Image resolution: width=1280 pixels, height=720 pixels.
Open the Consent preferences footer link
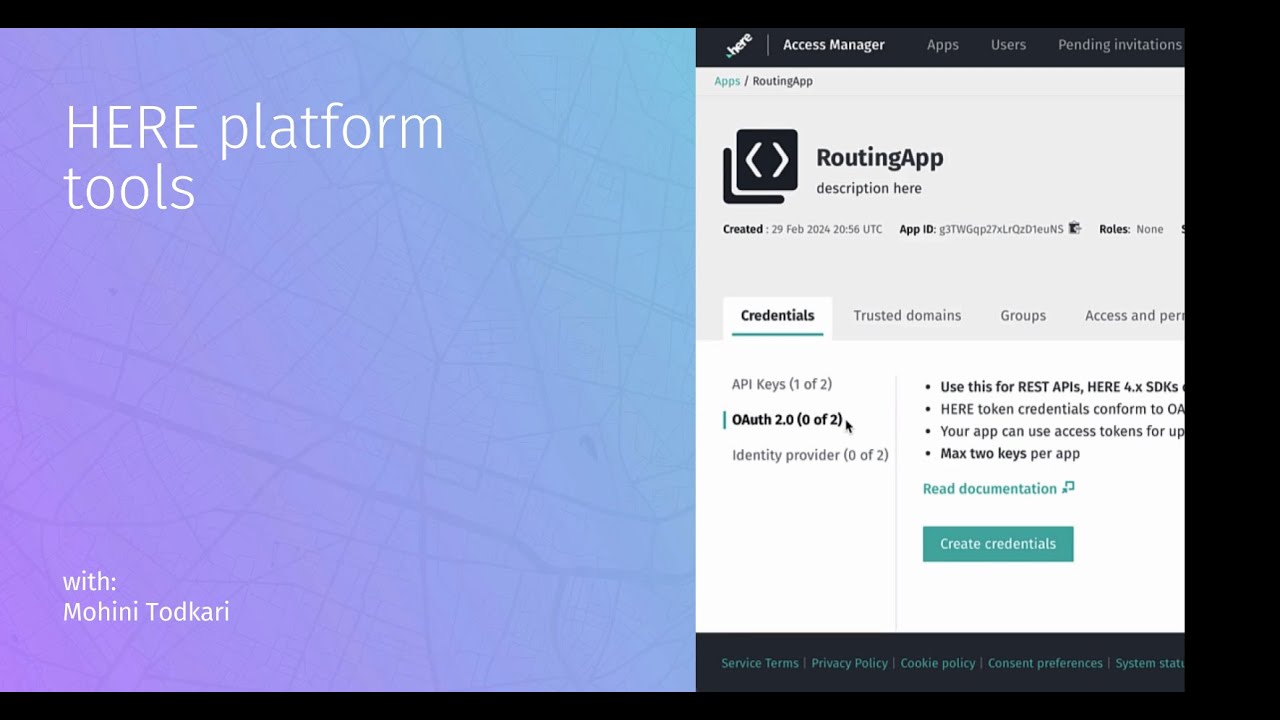click(x=1045, y=663)
